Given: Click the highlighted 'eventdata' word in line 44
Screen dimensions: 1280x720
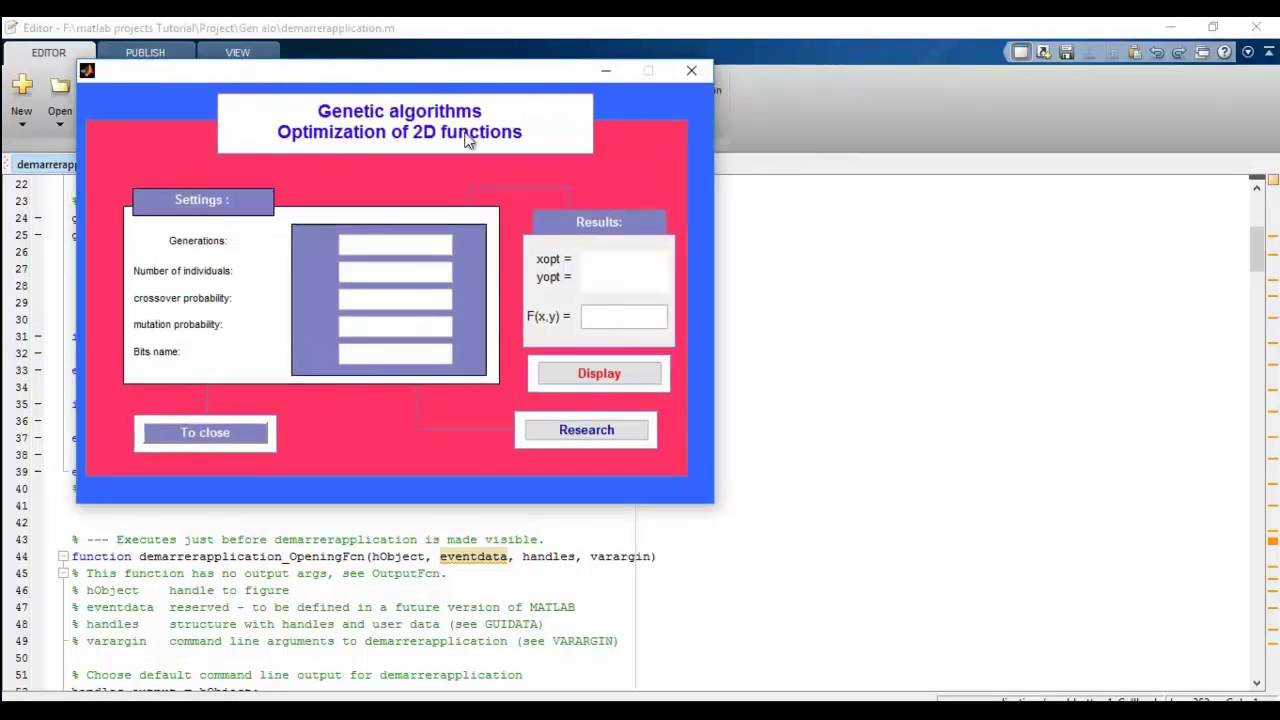Looking at the screenshot, I should click(x=473, y=556).
